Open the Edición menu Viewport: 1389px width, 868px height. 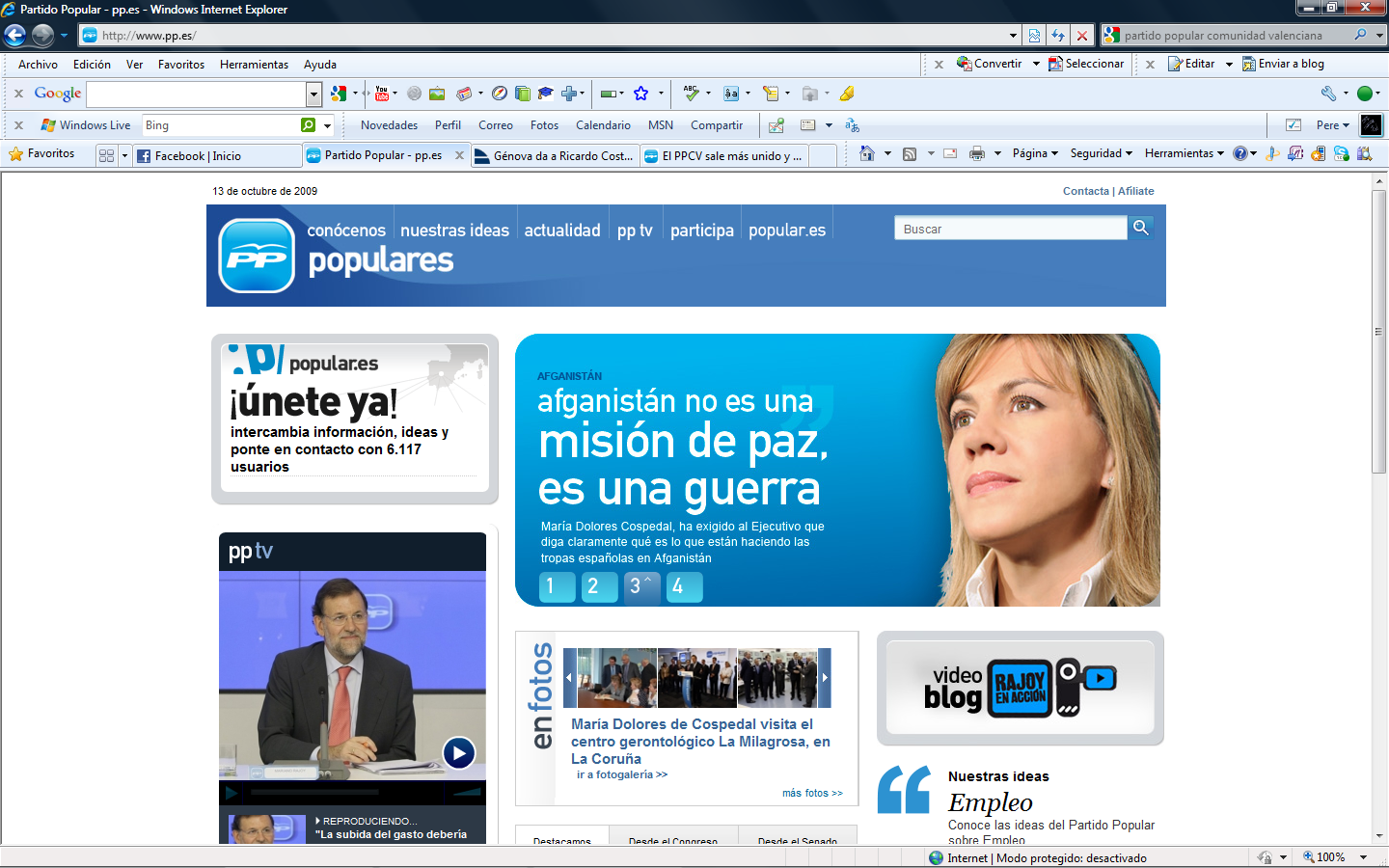92,65
